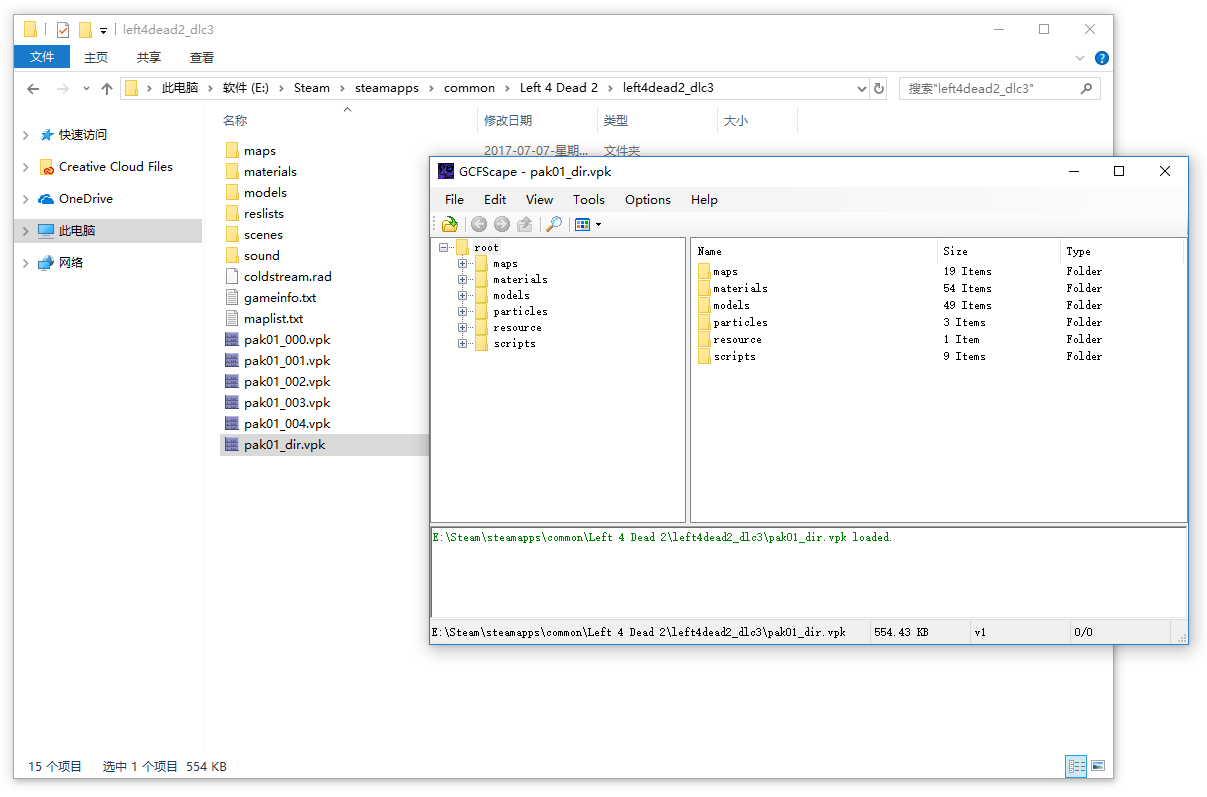Viewport: 1207px width, 797px height.
Task: Open the File menu in GCFScape
Action: [454, 199]
